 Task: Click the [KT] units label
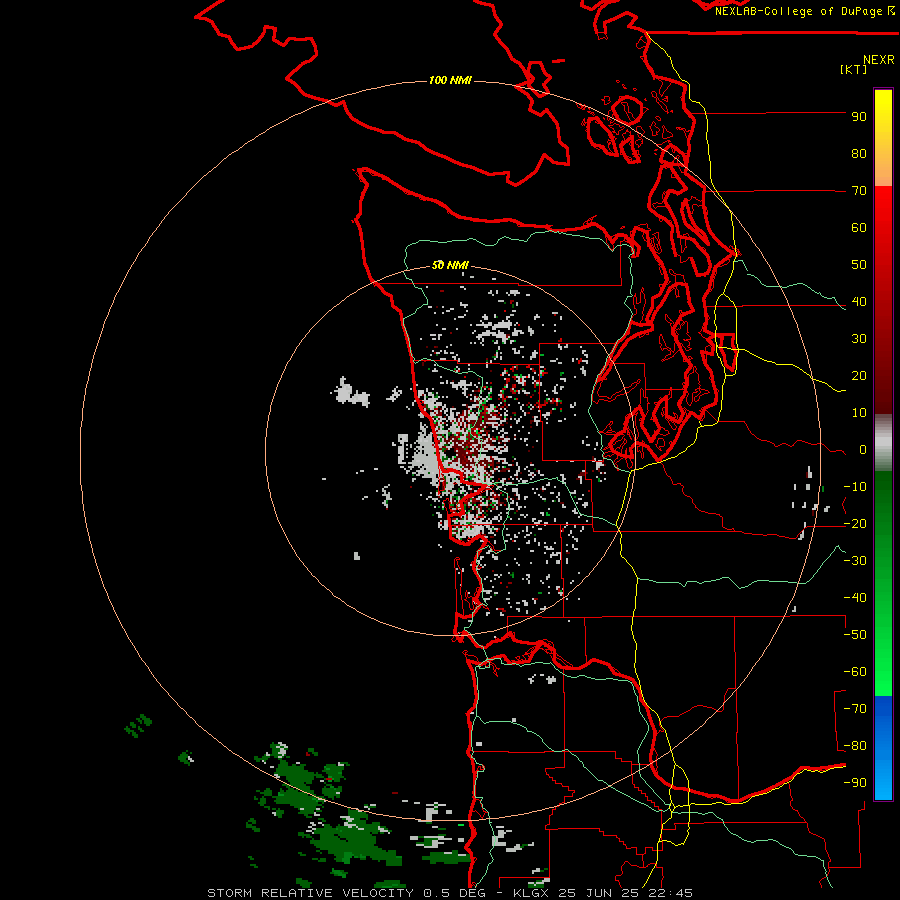(854, 69)
